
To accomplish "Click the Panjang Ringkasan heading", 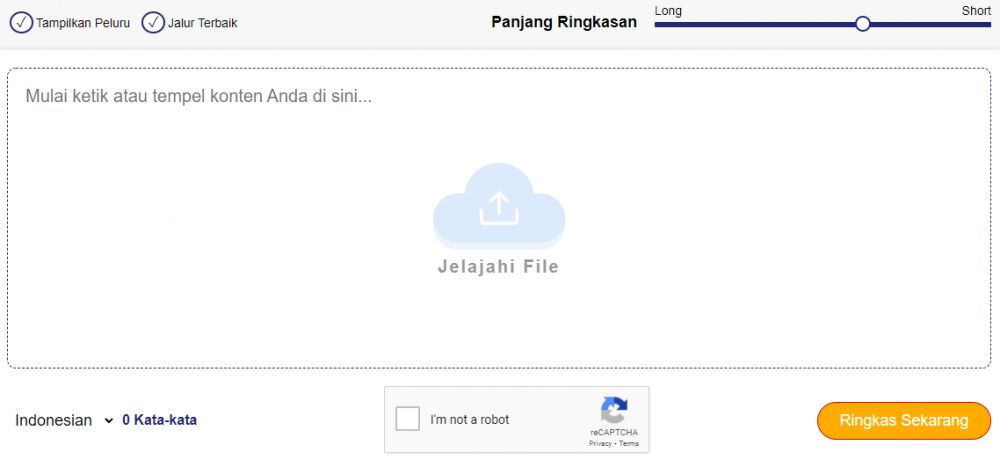I will [x=564, y=22].
